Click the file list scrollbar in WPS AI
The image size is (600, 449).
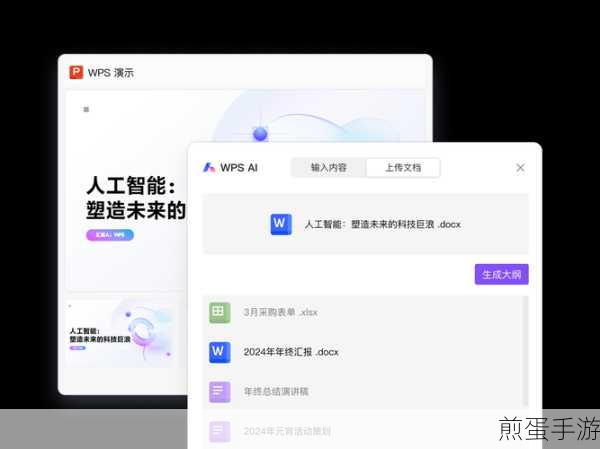tap(526, 350)
